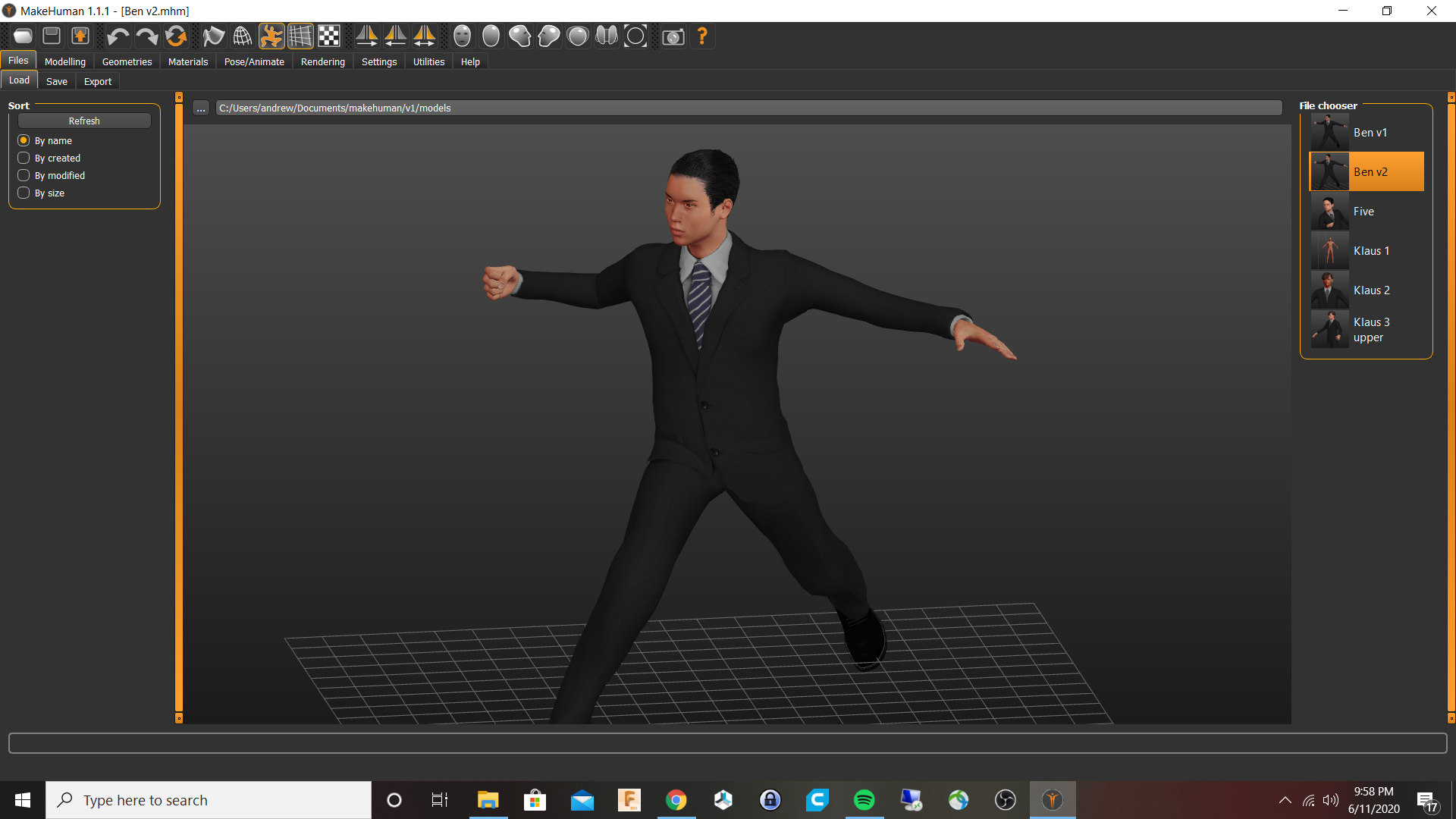Open Spotify from the taskbar
This screenshot has height=819, width=1456.
point(864,799)
